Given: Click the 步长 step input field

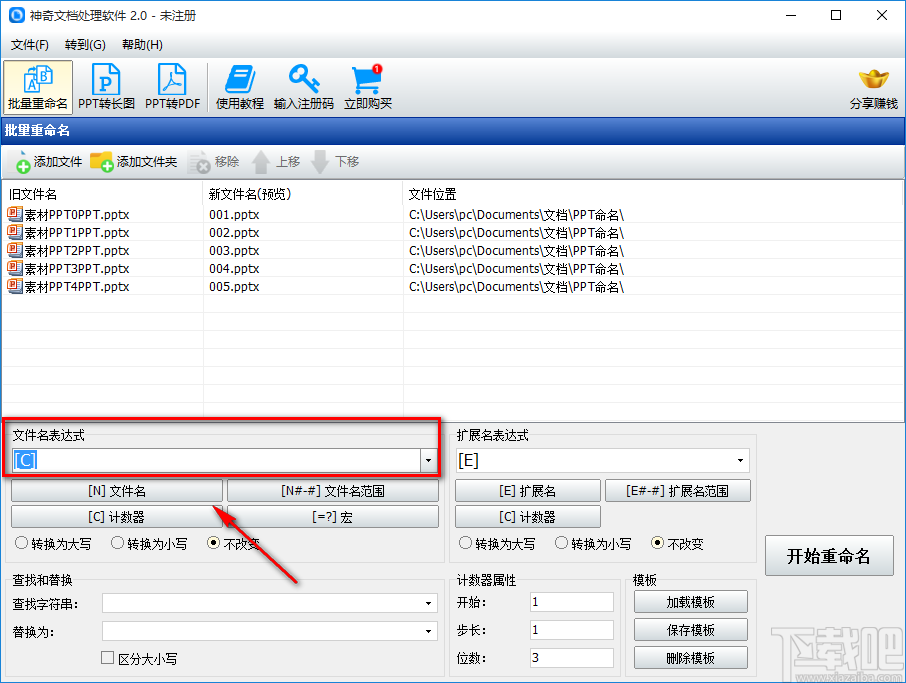Looking at the screenshot, I should pyautogui.click(x=571, y=629).
